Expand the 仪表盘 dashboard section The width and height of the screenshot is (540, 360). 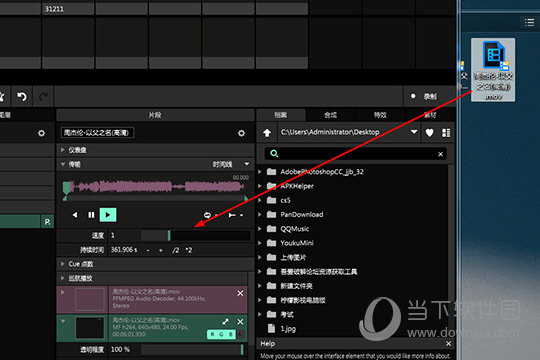point(62,150)
